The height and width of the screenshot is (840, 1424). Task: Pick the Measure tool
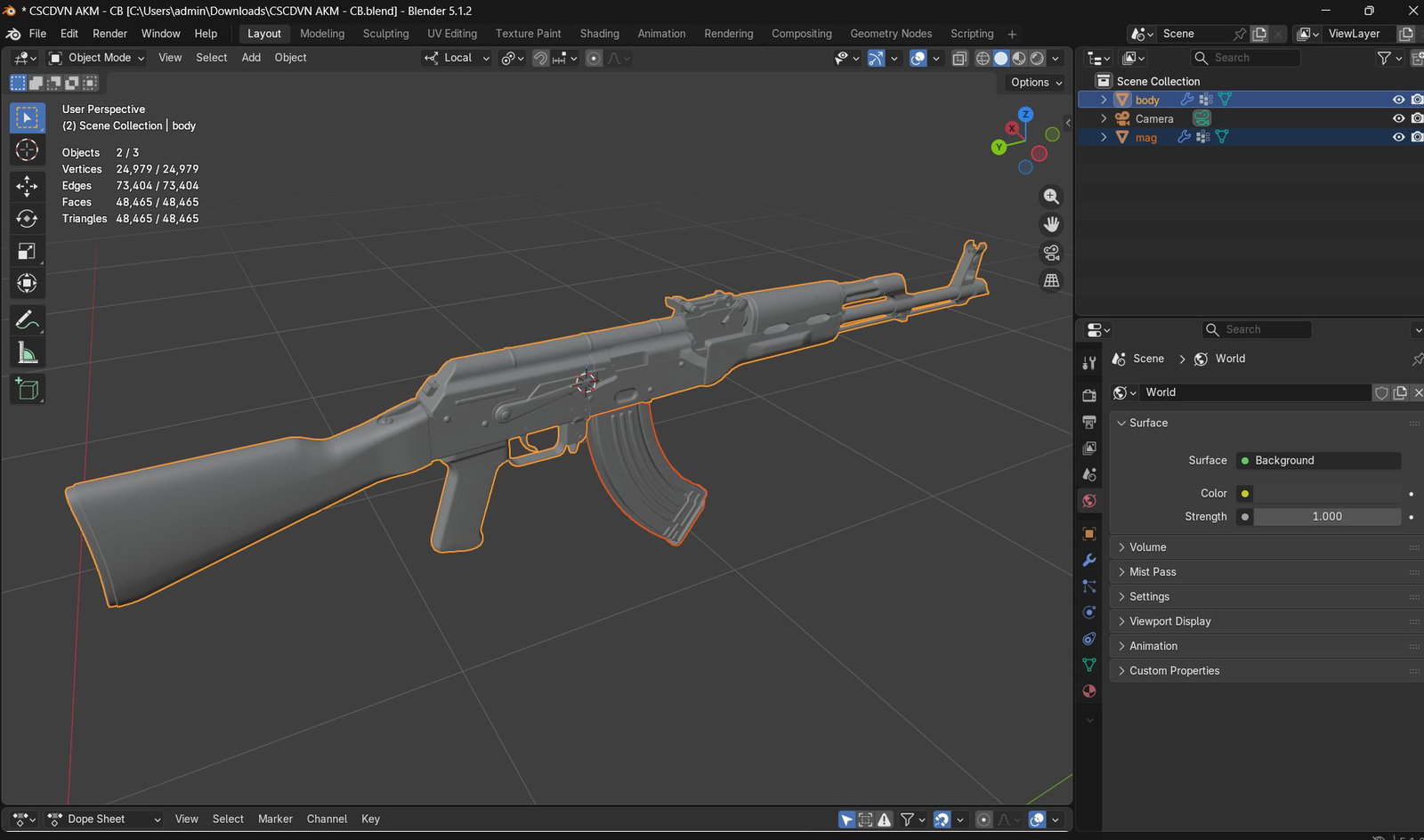tap(27, 353)
